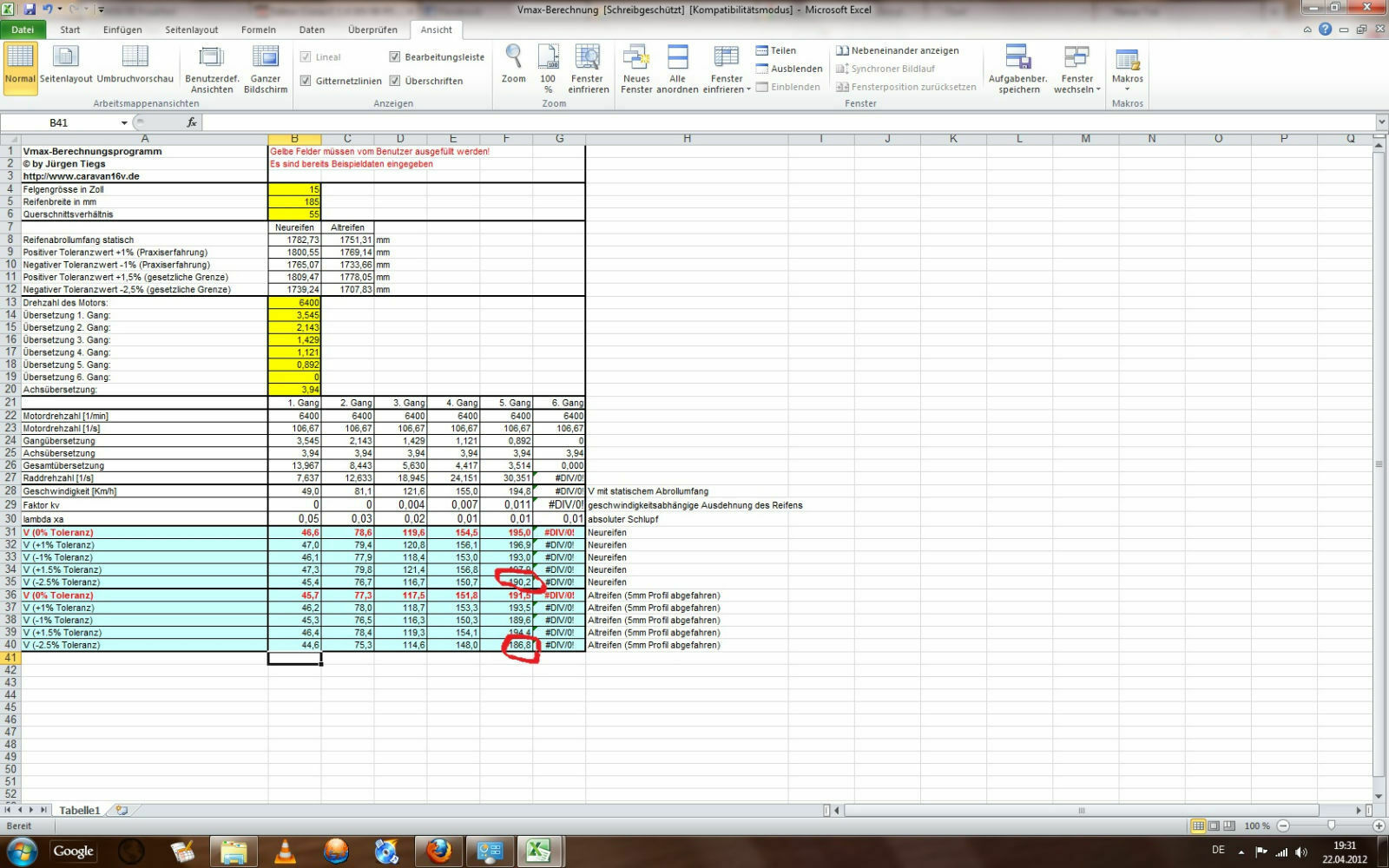
Task: Toggle the Überschriften checkbox
Action: [395, 81]
